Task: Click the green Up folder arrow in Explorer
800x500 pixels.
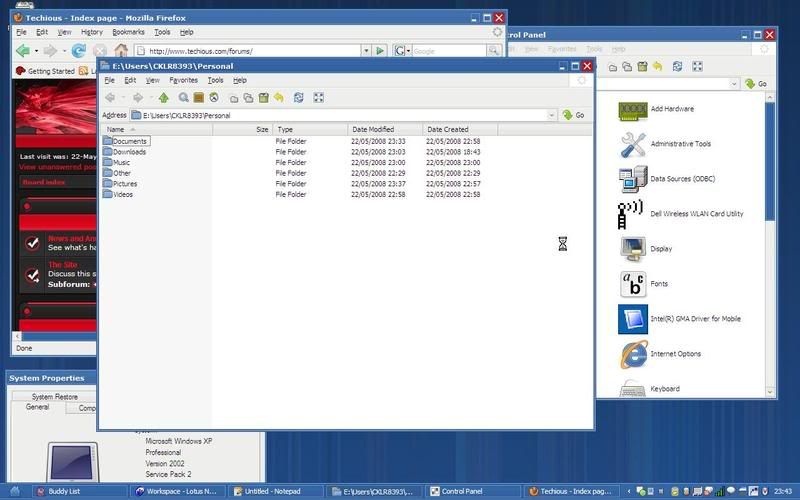Action: (x=163, y=97)
